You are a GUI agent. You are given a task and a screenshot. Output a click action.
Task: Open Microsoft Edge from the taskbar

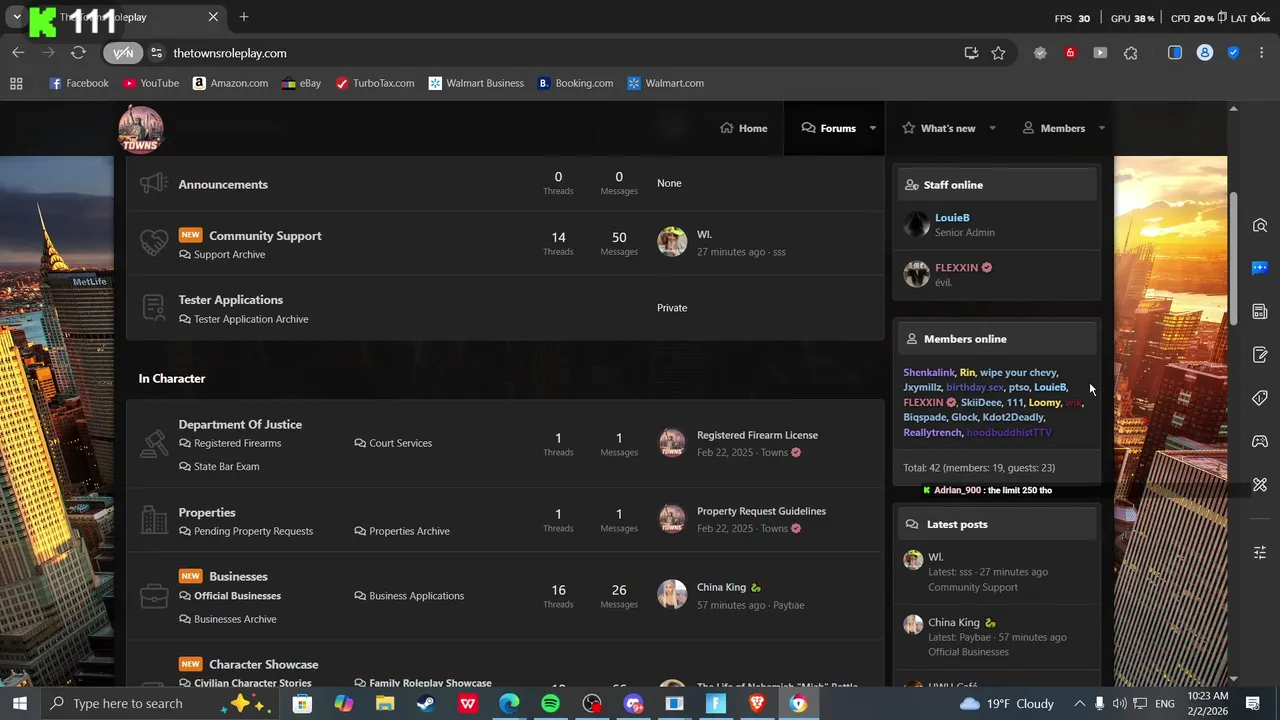pos(509,704)
